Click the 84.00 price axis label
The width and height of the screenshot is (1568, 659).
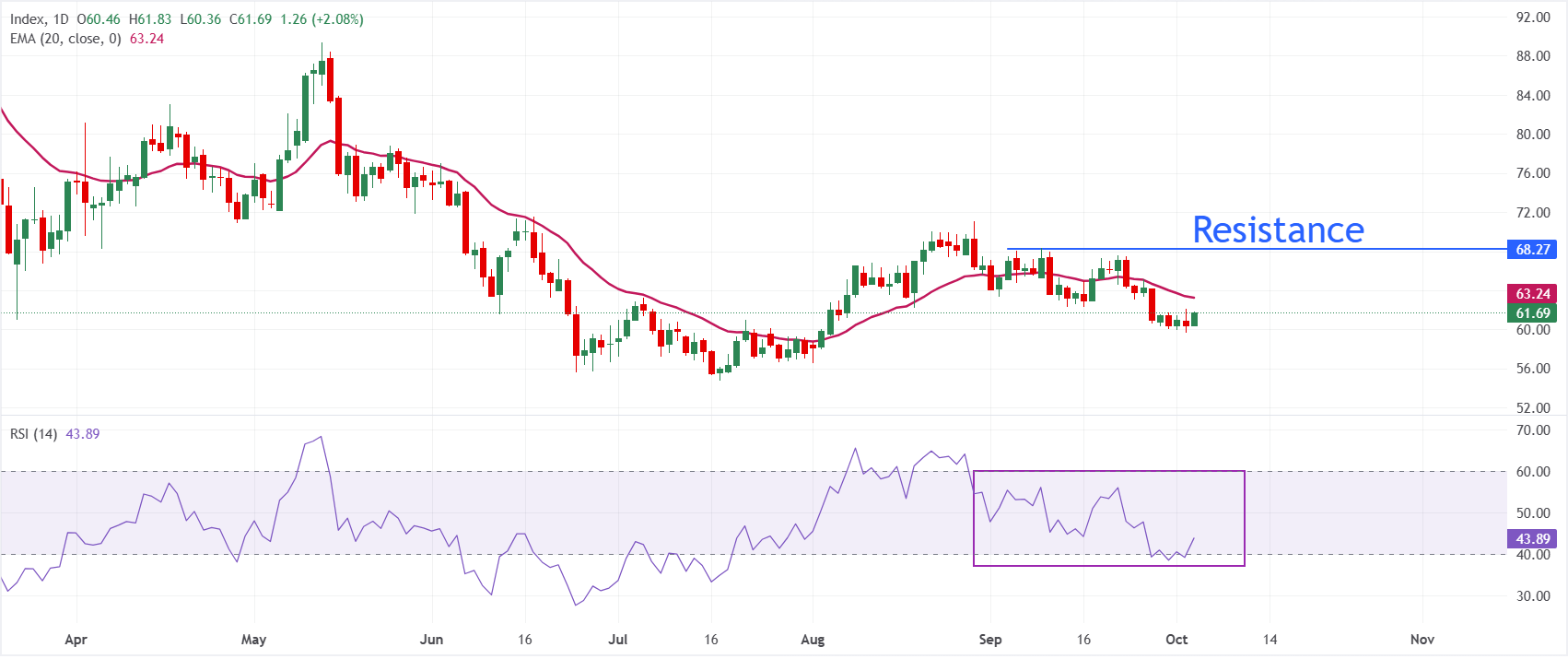(x=1533, y=96)
